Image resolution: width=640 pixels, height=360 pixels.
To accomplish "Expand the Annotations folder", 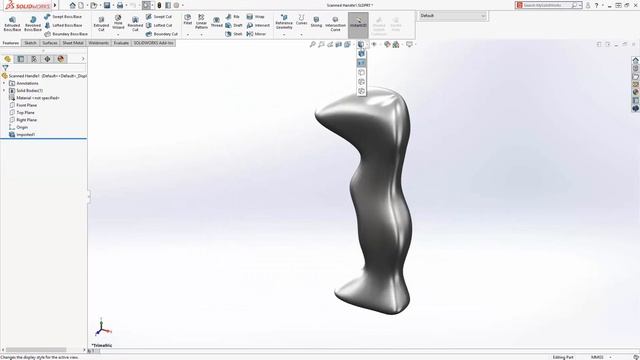I will pyautogui.click(x=4, y=83).
